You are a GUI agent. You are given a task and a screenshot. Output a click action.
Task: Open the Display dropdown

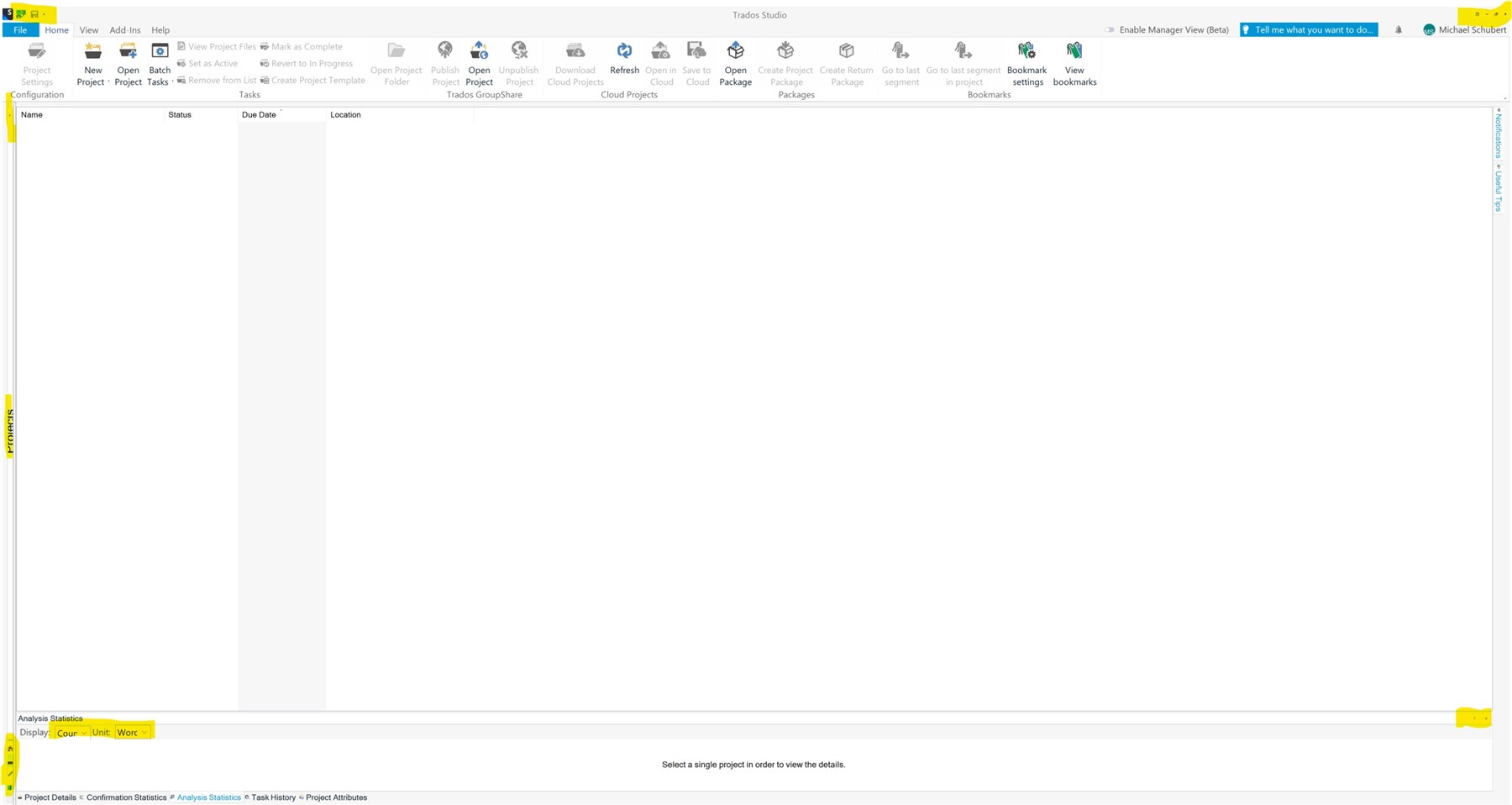[71, 733]
